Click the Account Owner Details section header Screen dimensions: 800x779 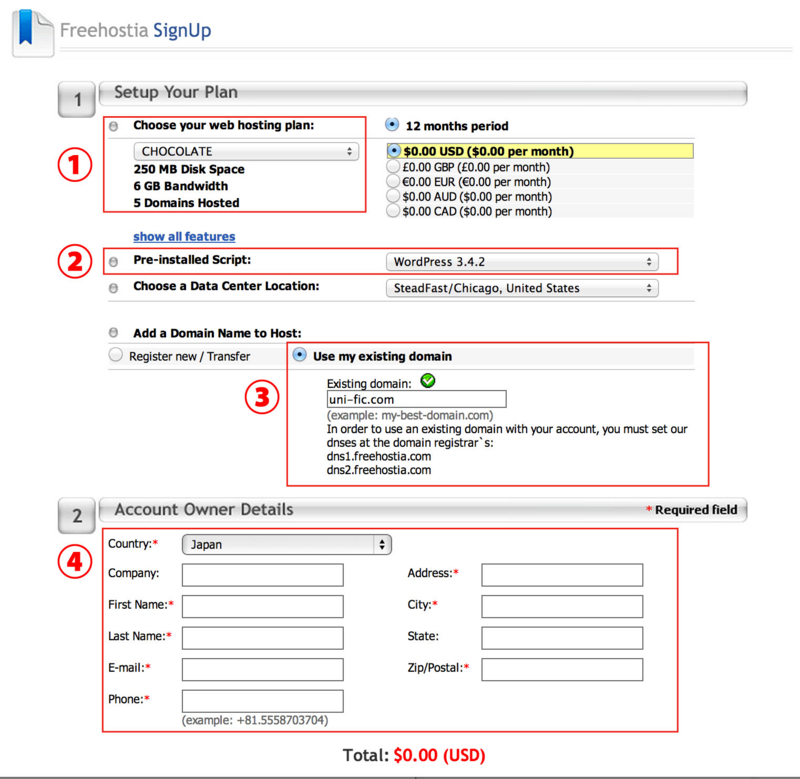[423, 510]
